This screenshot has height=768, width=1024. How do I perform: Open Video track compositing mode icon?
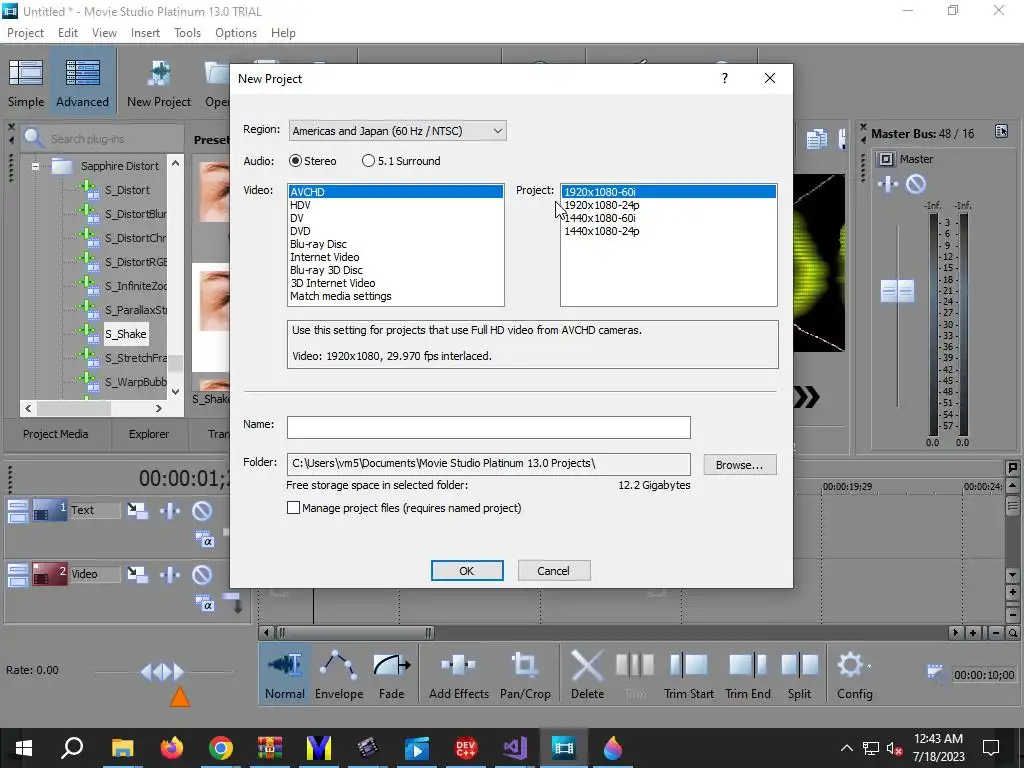pyautogui.click(x=137, y=574)
